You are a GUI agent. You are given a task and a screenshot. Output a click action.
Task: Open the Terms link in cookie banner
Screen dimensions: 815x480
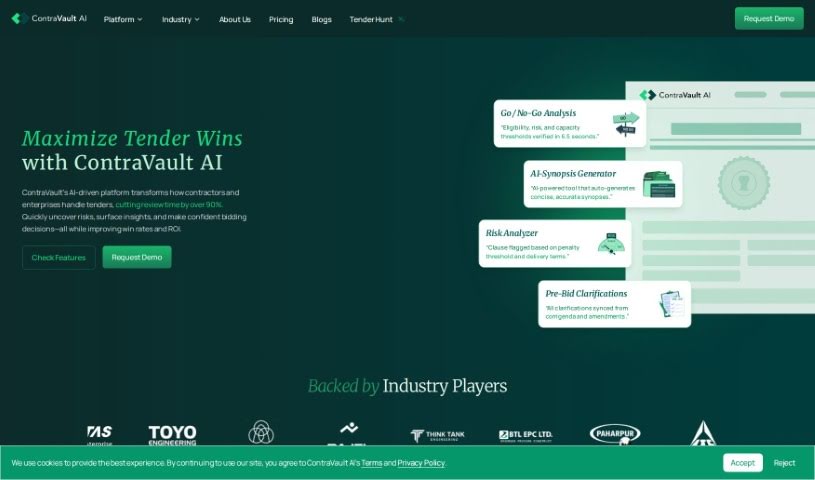[x=371, y=463]
